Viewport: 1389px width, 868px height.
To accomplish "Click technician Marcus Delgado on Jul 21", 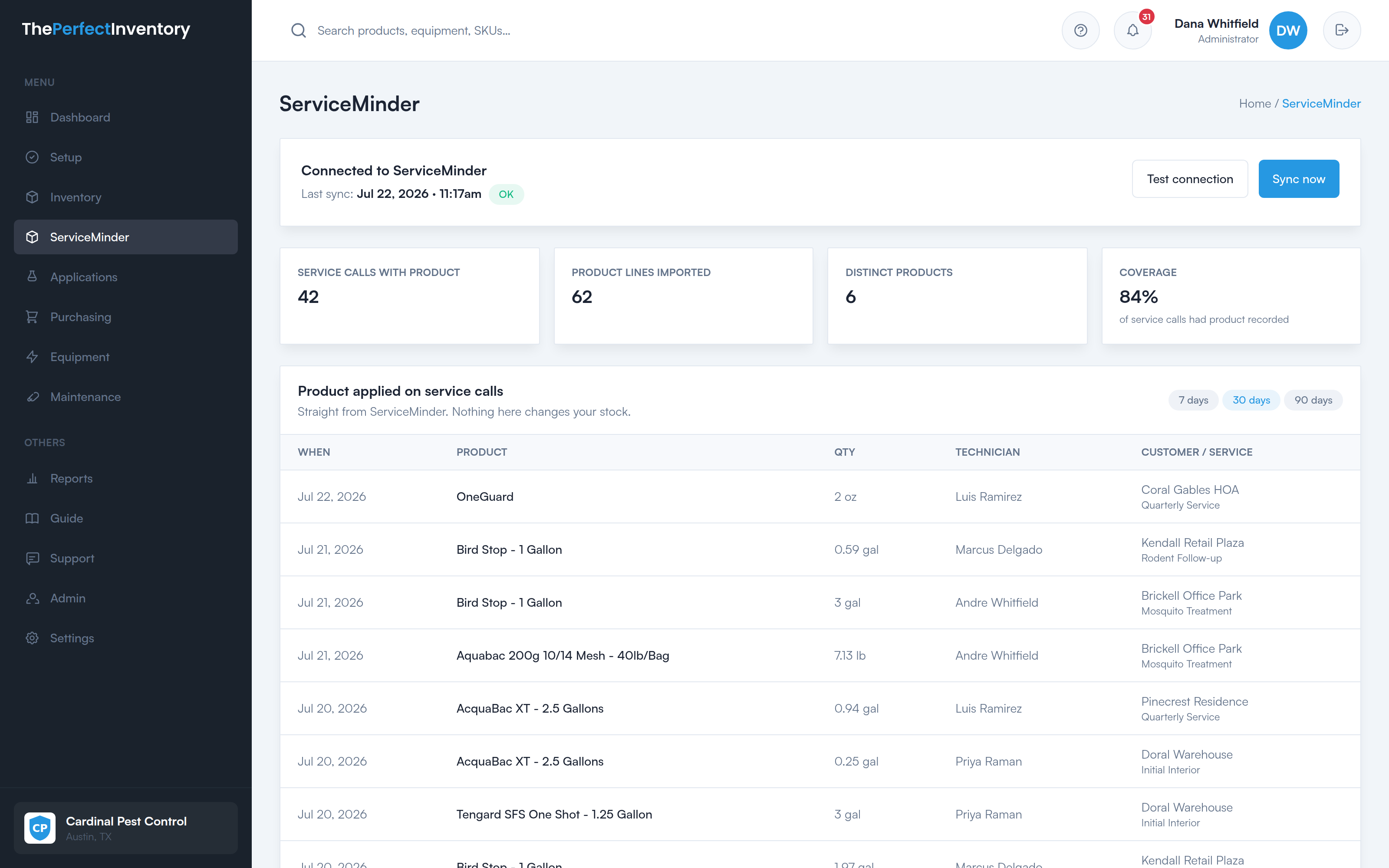I will pyautogui.click(x=999, y=549).
